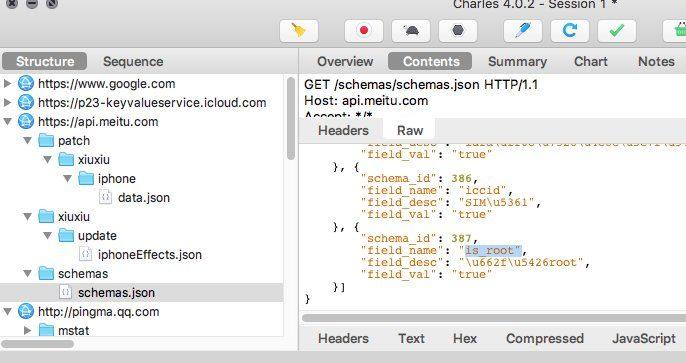Image resolution: width=686 pixels, height=363 pixels.
Task: Open the Notes tab
Action: [656, 62]
